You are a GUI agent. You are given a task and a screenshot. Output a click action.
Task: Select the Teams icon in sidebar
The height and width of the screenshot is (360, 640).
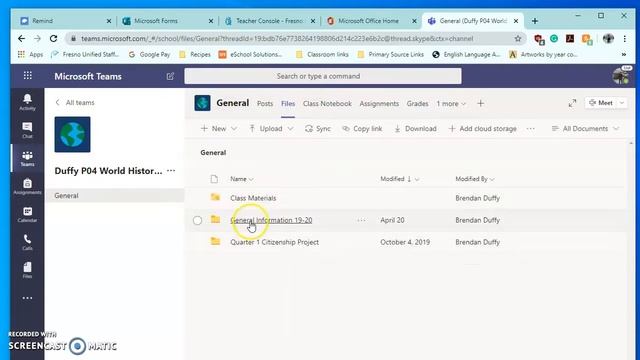tap(27, 158)
